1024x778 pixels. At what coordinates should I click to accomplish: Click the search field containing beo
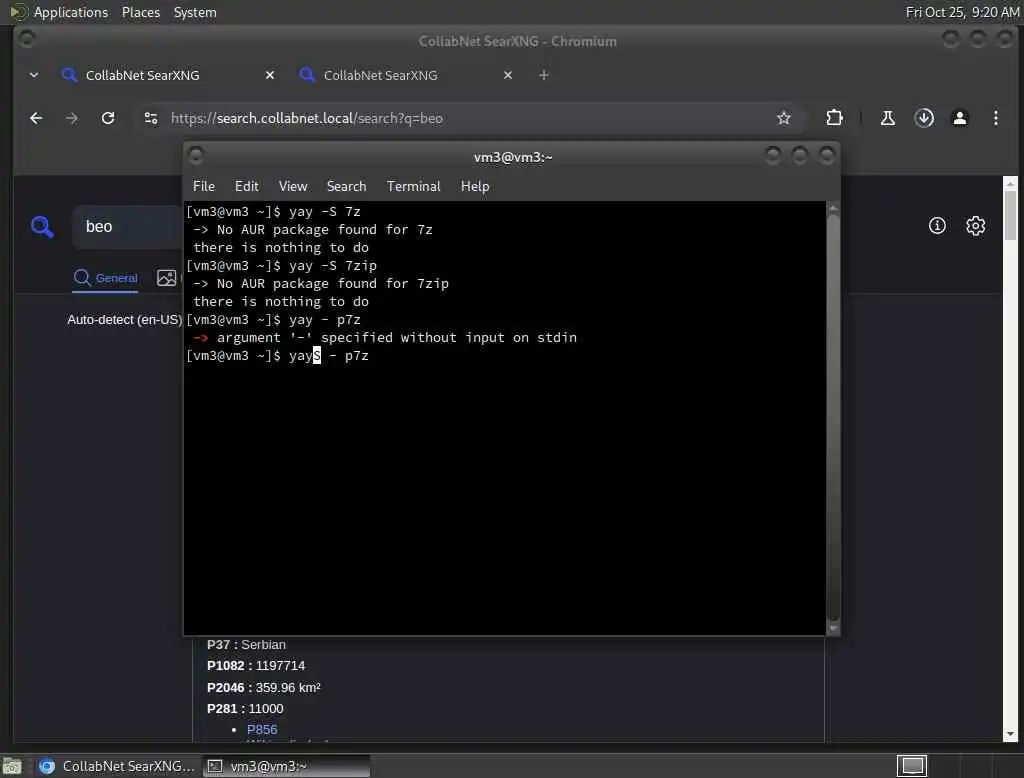pos(127,227)
